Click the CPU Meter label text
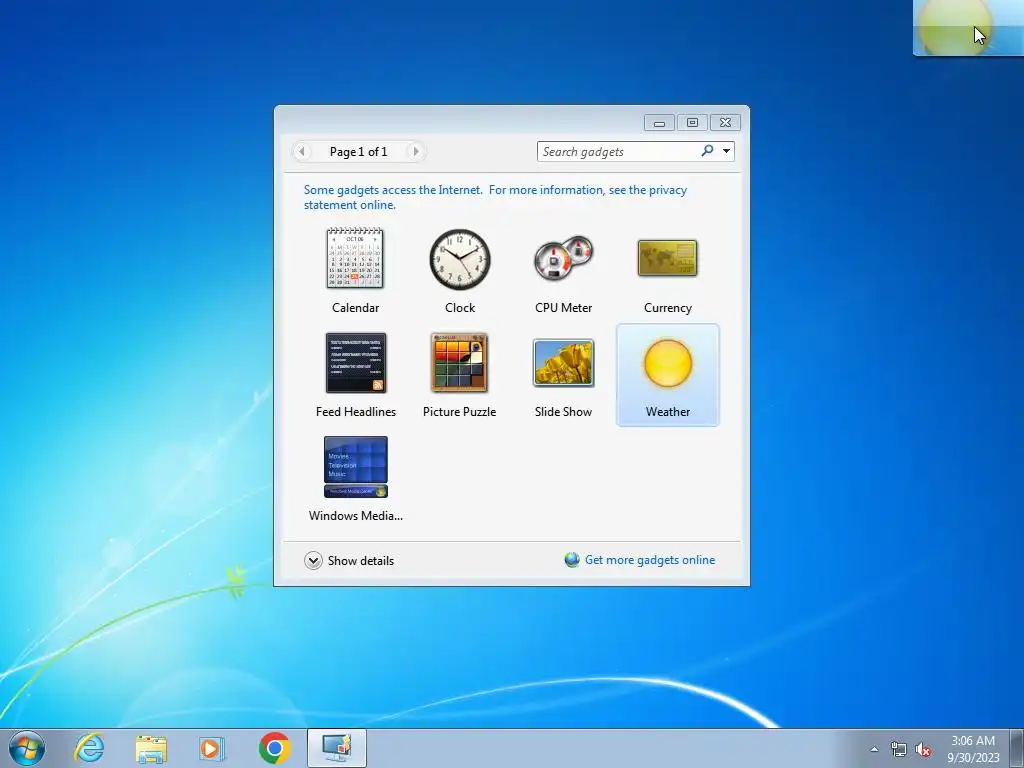 (563, 308)
